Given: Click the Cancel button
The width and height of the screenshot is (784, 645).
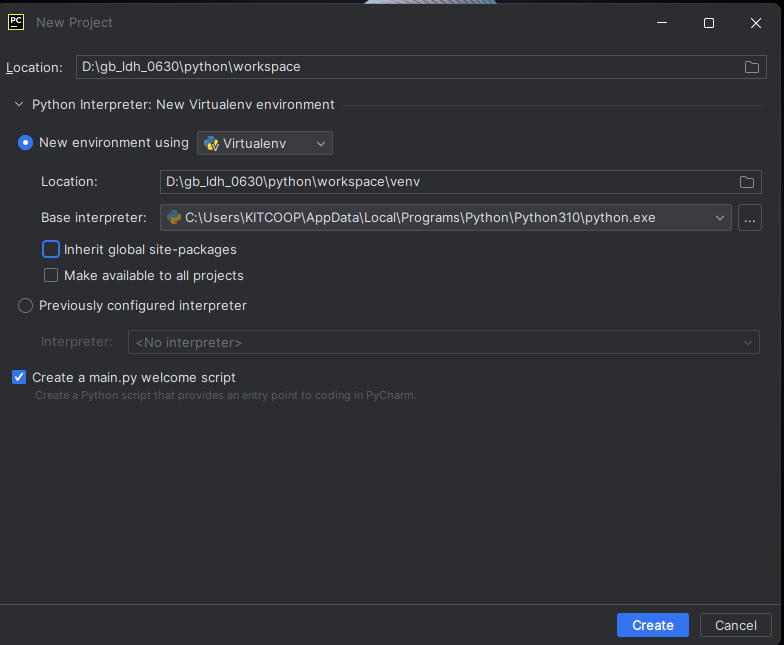Looking at the screenshot, I should click(736, 625).
